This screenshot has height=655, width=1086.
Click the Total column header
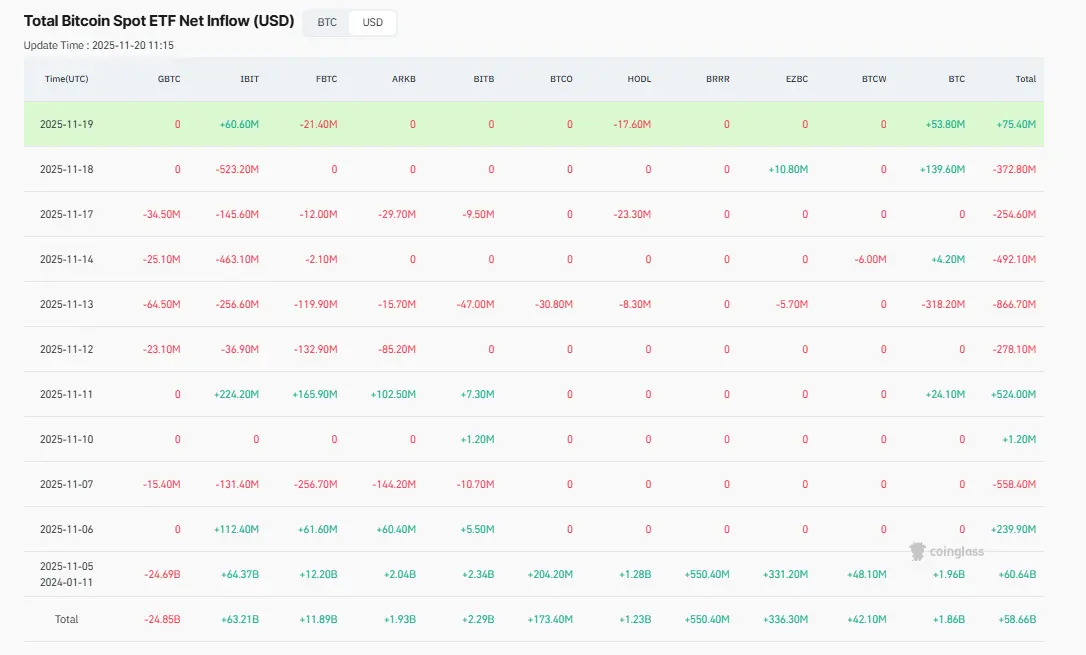coord(1025,79)
